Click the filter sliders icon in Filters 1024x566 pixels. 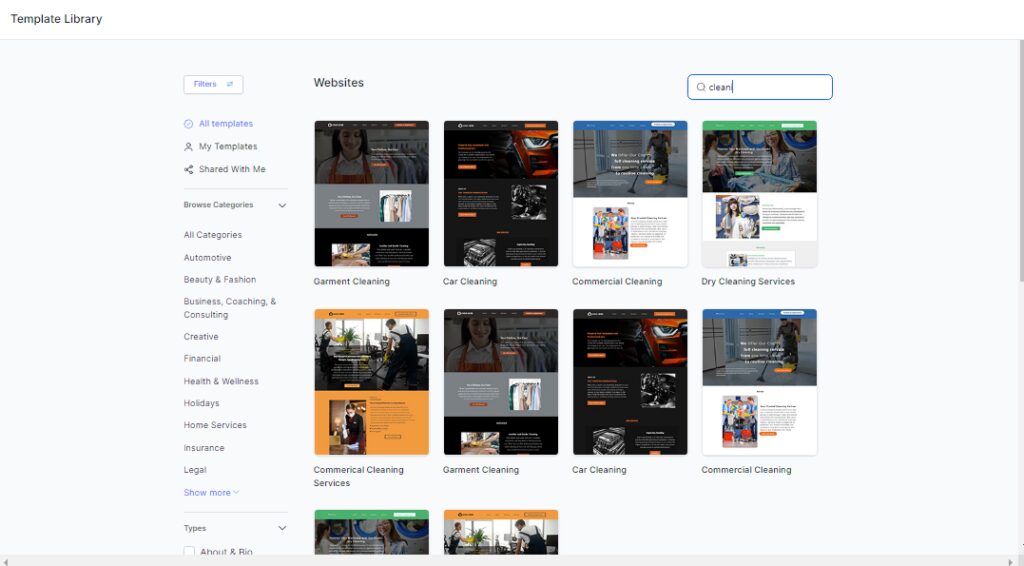pos(230,85)
